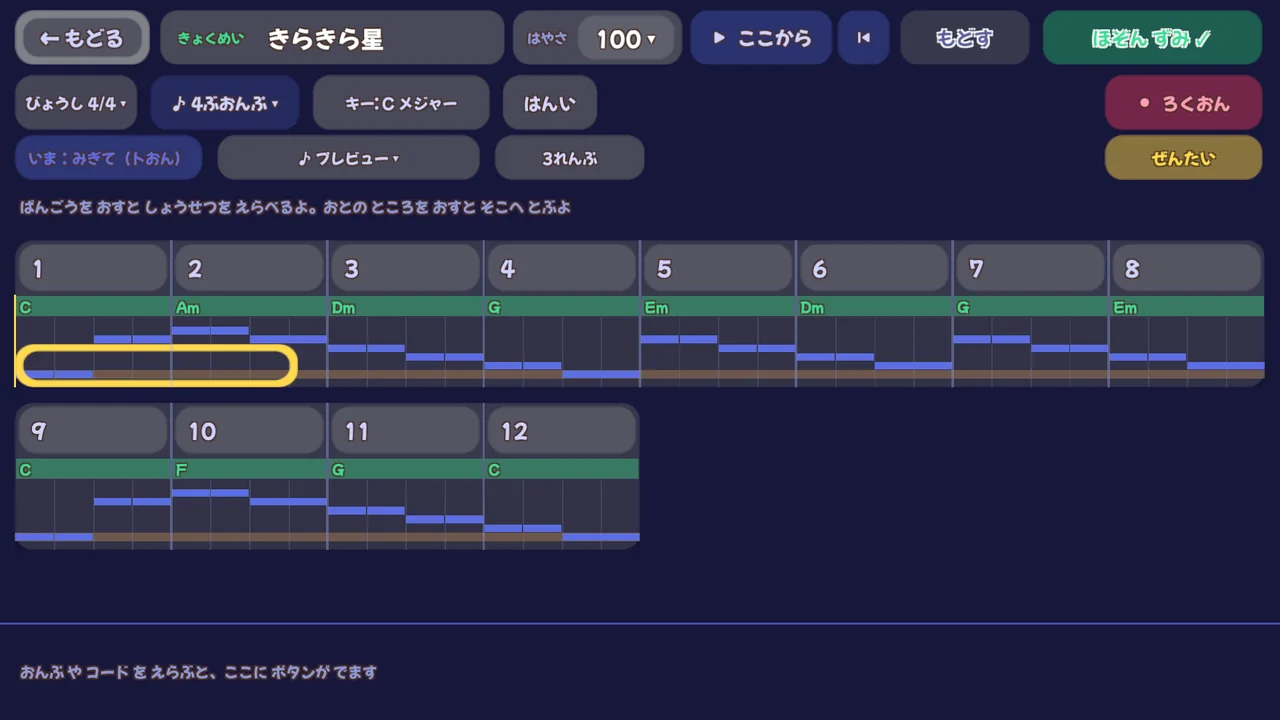Select measure number 11
This screenshot has width=1280, height=720.
[406, 431]
